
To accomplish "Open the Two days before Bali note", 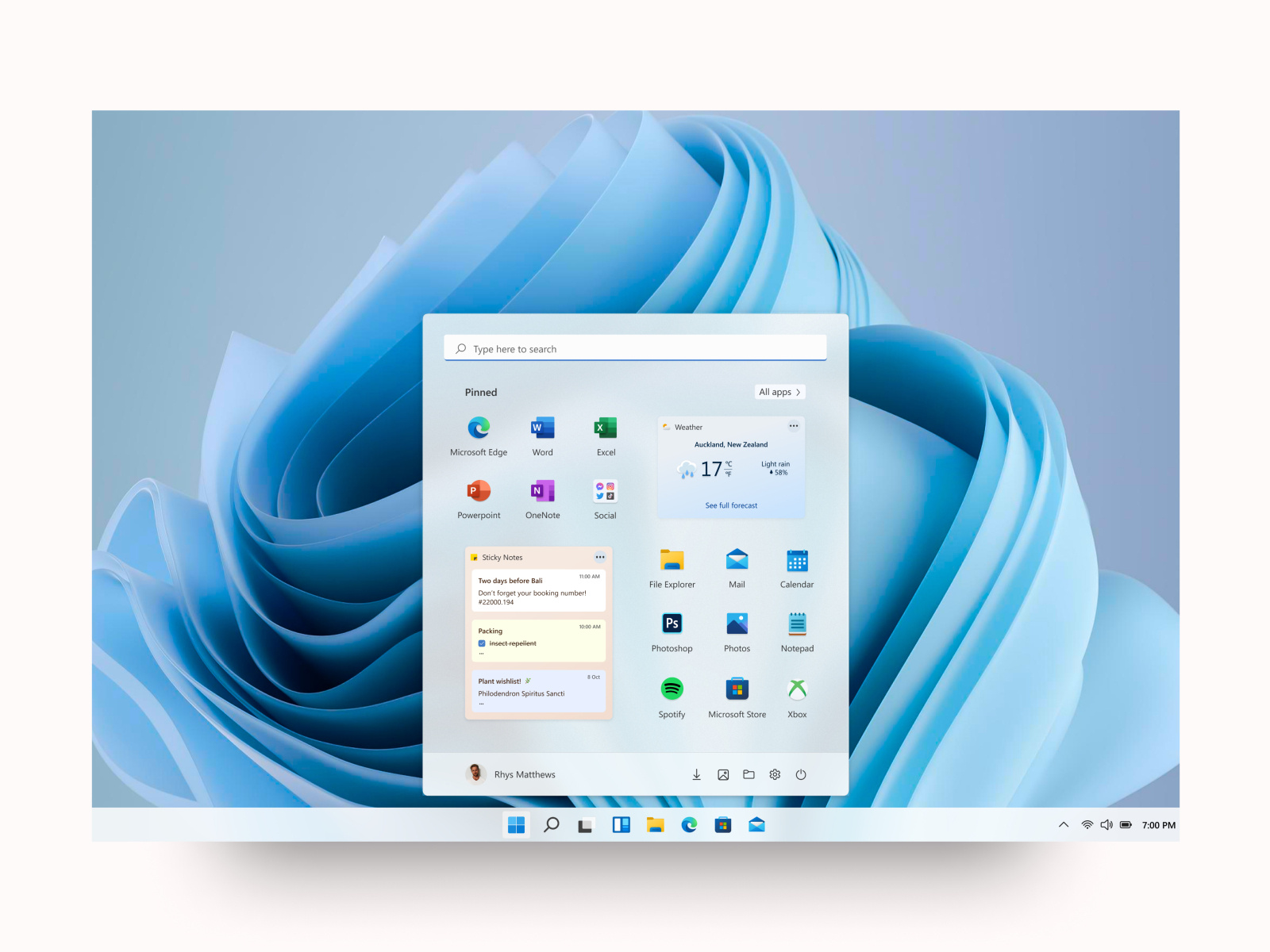I will tap(539, 590).
